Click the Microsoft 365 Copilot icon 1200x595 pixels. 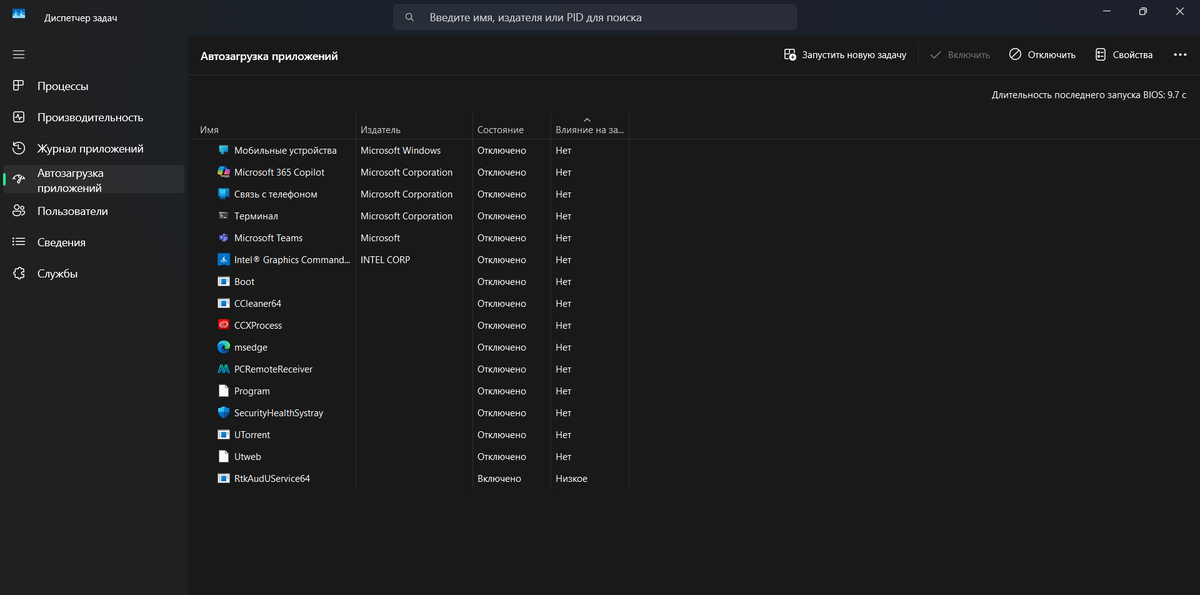tap(224, 172)
